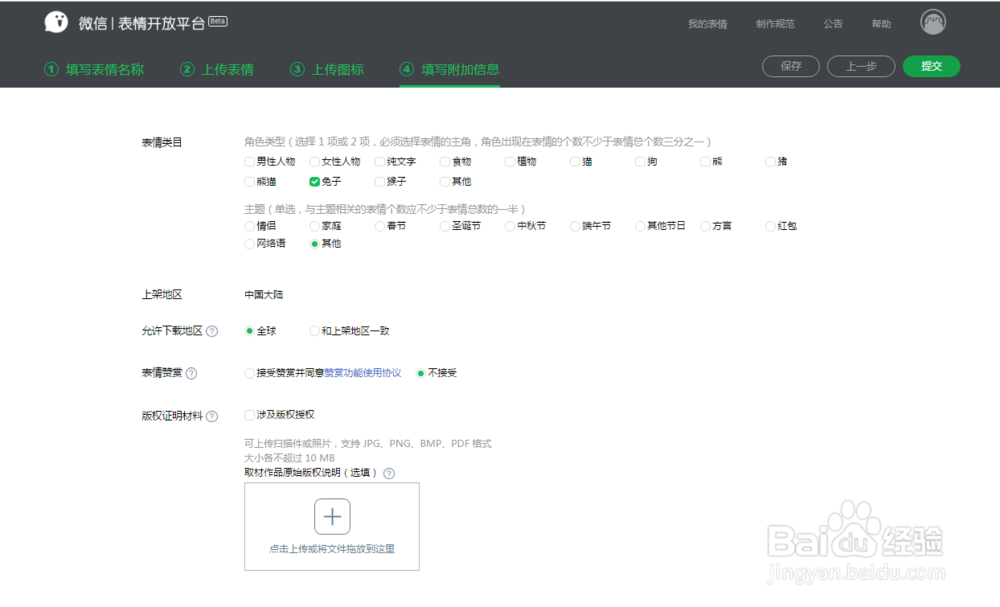The width and height of the screenshot is (1000, 607).
Task: Click the green 提交 submit button
Action: tap(931, 66)
